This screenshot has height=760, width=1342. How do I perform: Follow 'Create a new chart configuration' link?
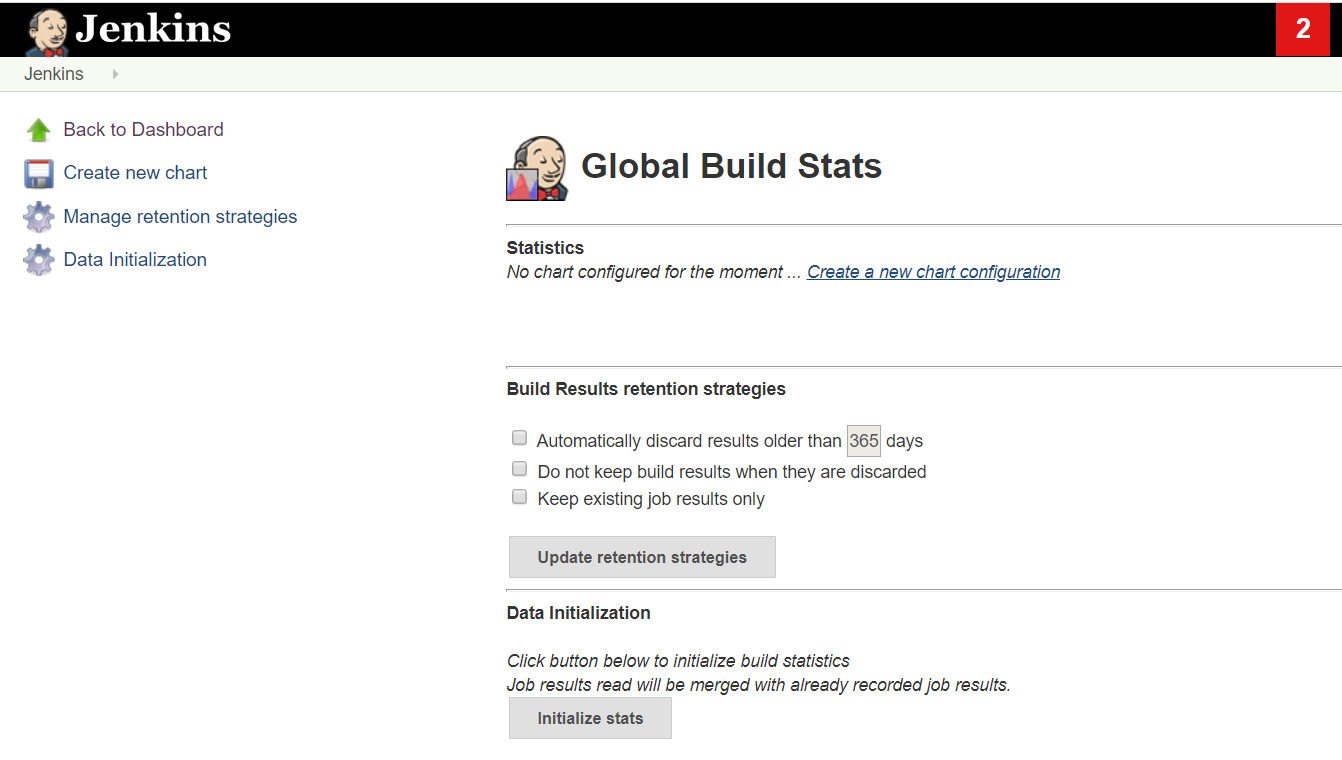[x=933, y=272]
